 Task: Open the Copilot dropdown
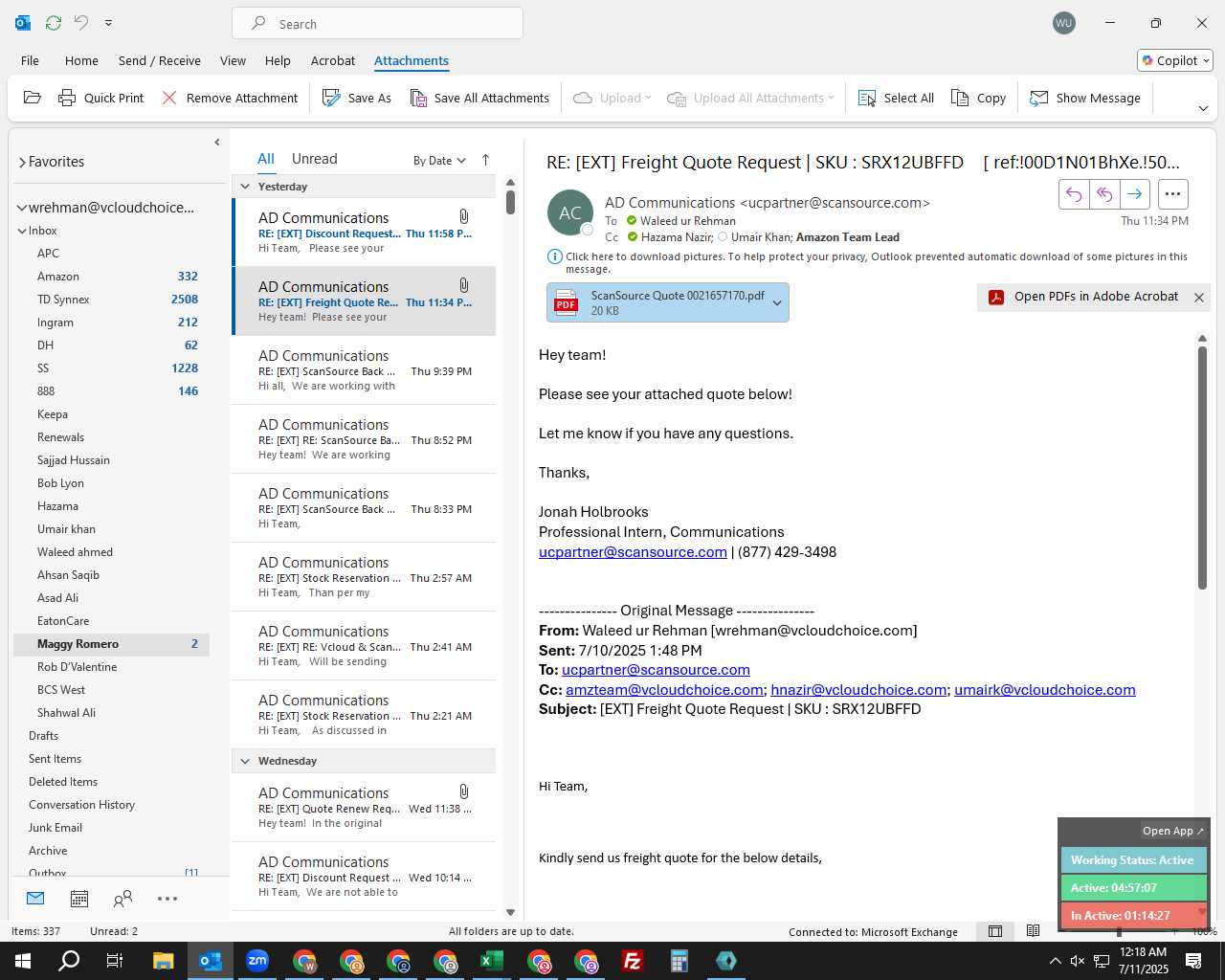pyautogui.click(x=1175, y=60)
